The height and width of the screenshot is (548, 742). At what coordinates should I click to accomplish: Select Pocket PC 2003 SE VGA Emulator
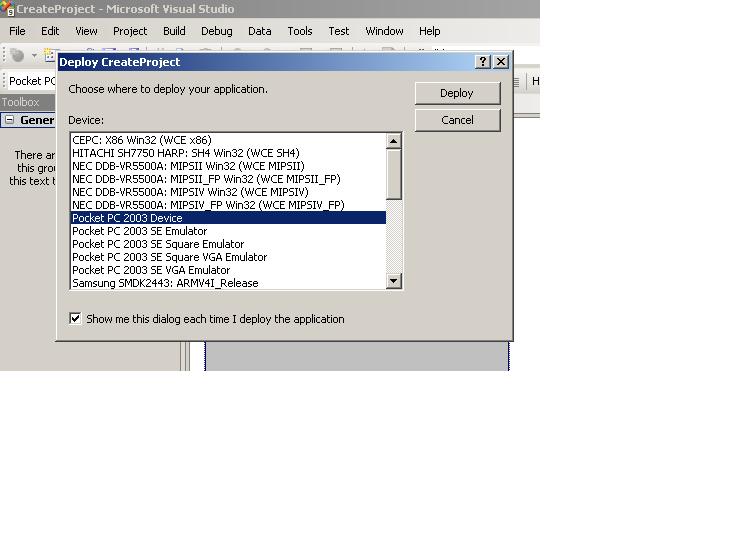[x=228, y=270]
